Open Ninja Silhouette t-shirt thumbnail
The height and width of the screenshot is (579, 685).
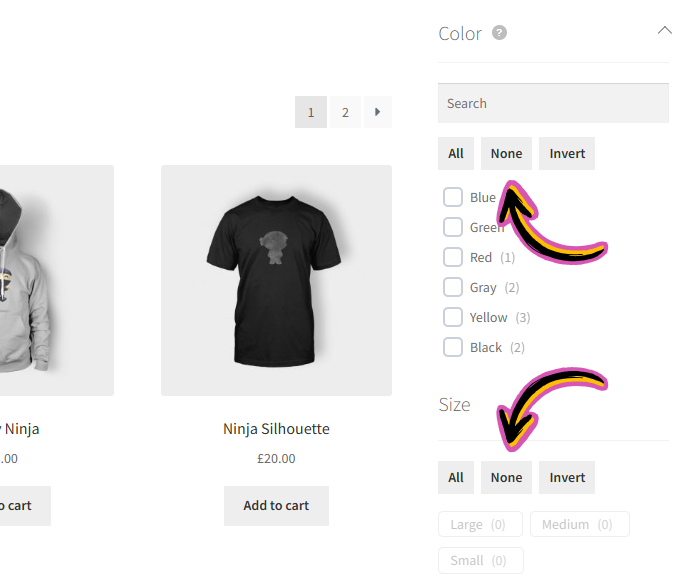pyautogui.click(x=276, y=280)
